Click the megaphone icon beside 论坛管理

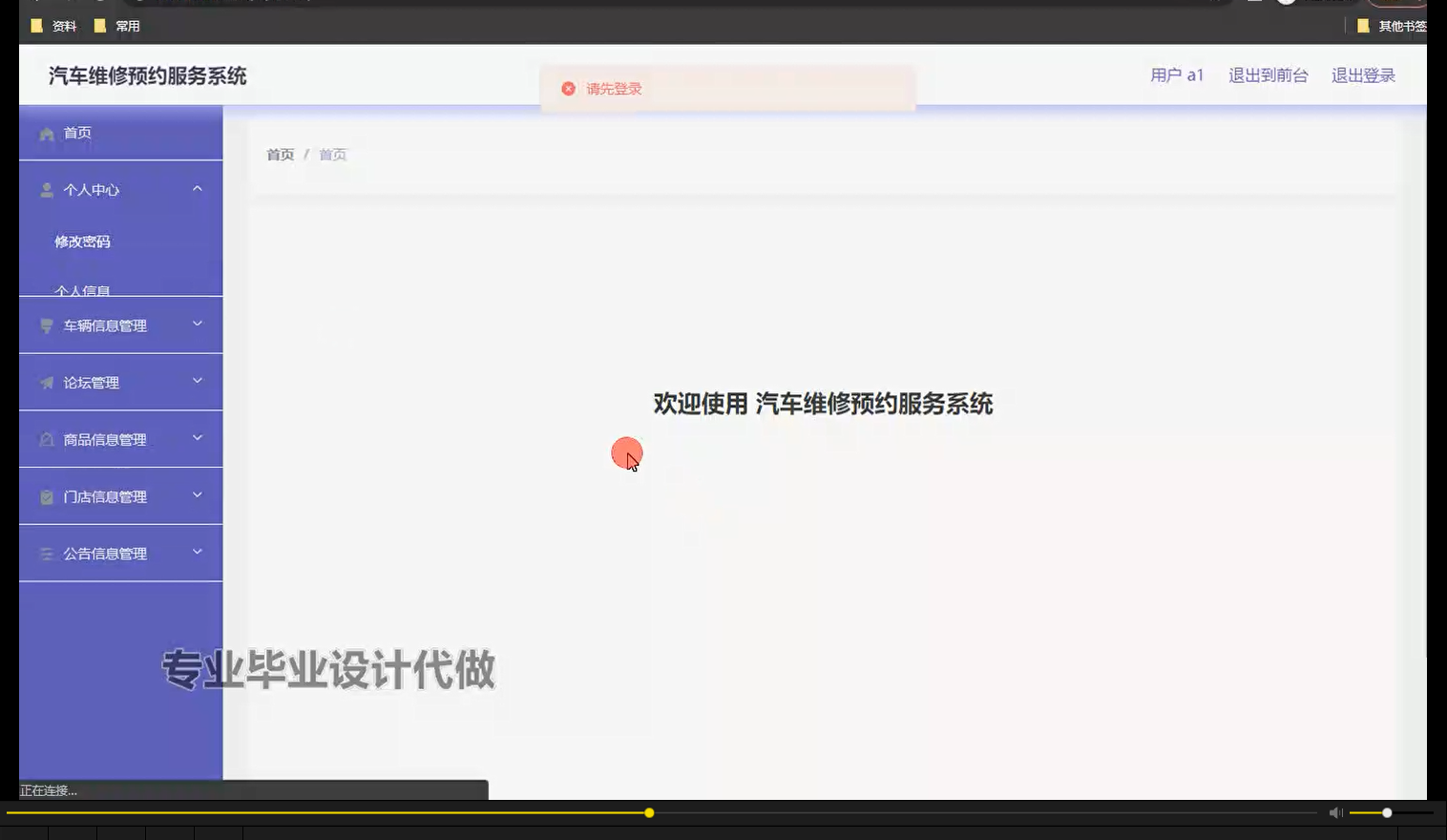coord(47,383)
